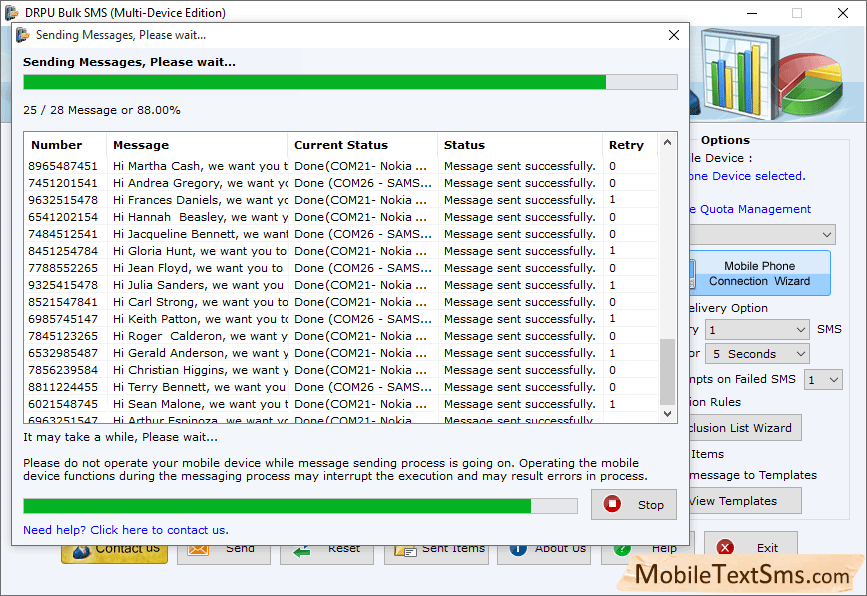Click the scroll up arrow of message list
867x596 pixels.
(x=667, y=143)
